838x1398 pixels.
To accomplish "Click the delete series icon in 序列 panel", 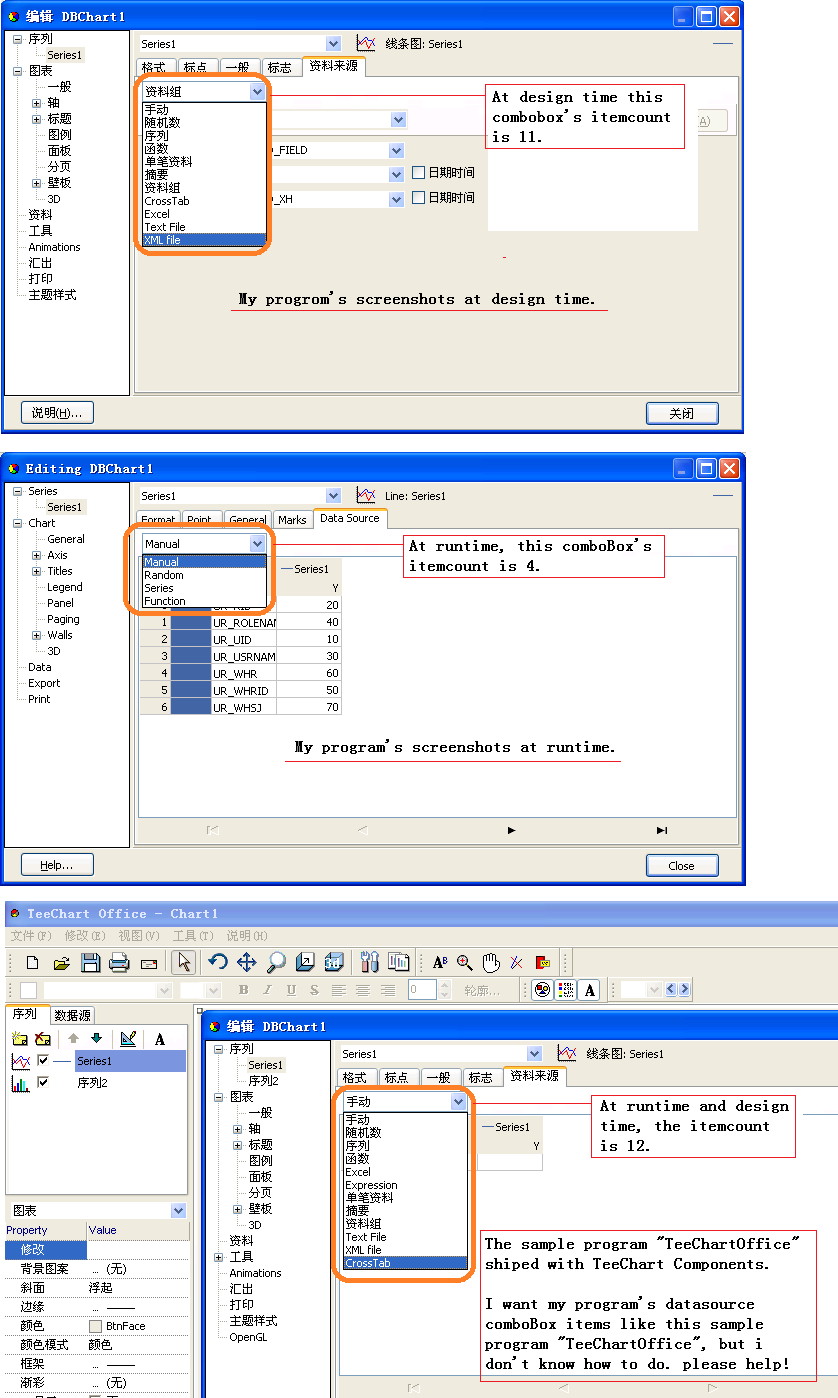I will click(43, 1039).
